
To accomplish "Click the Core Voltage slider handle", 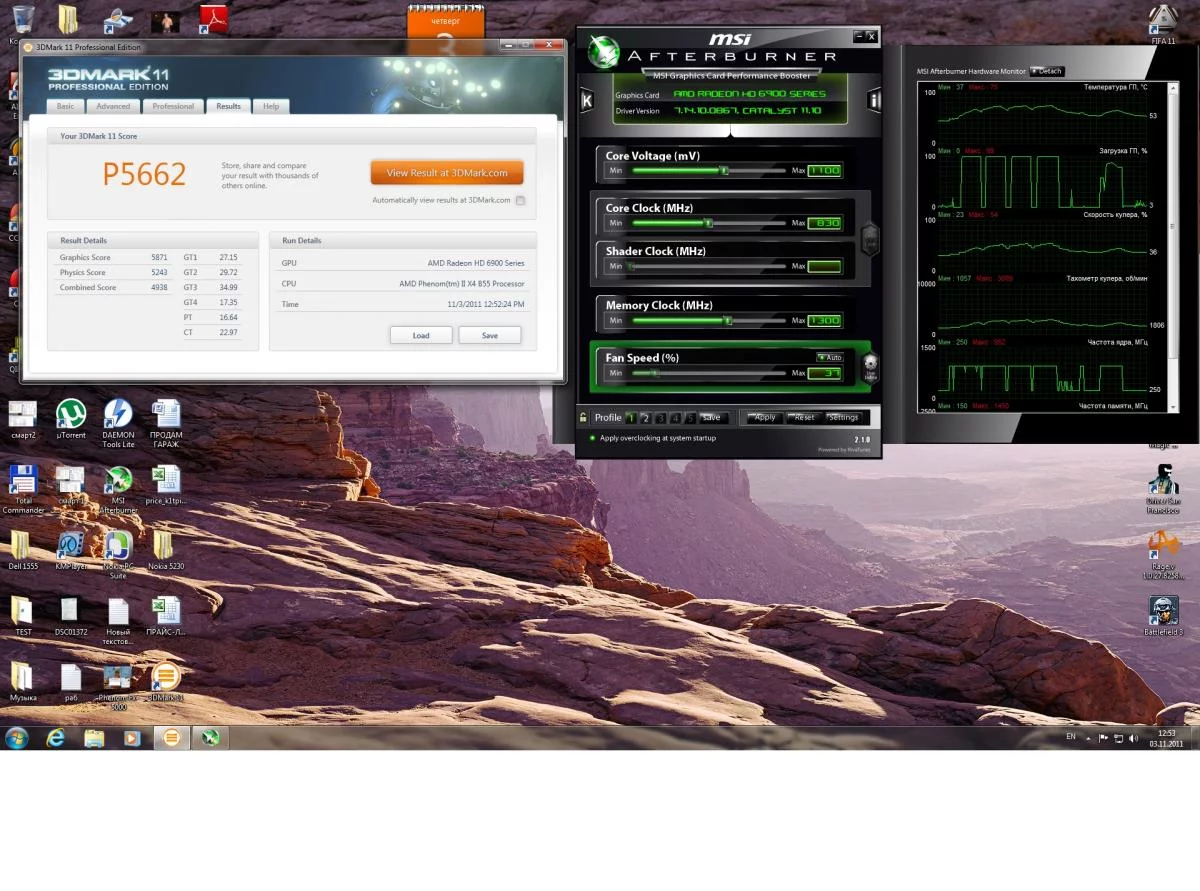I will pyautogui.click(x=723, y=171).
